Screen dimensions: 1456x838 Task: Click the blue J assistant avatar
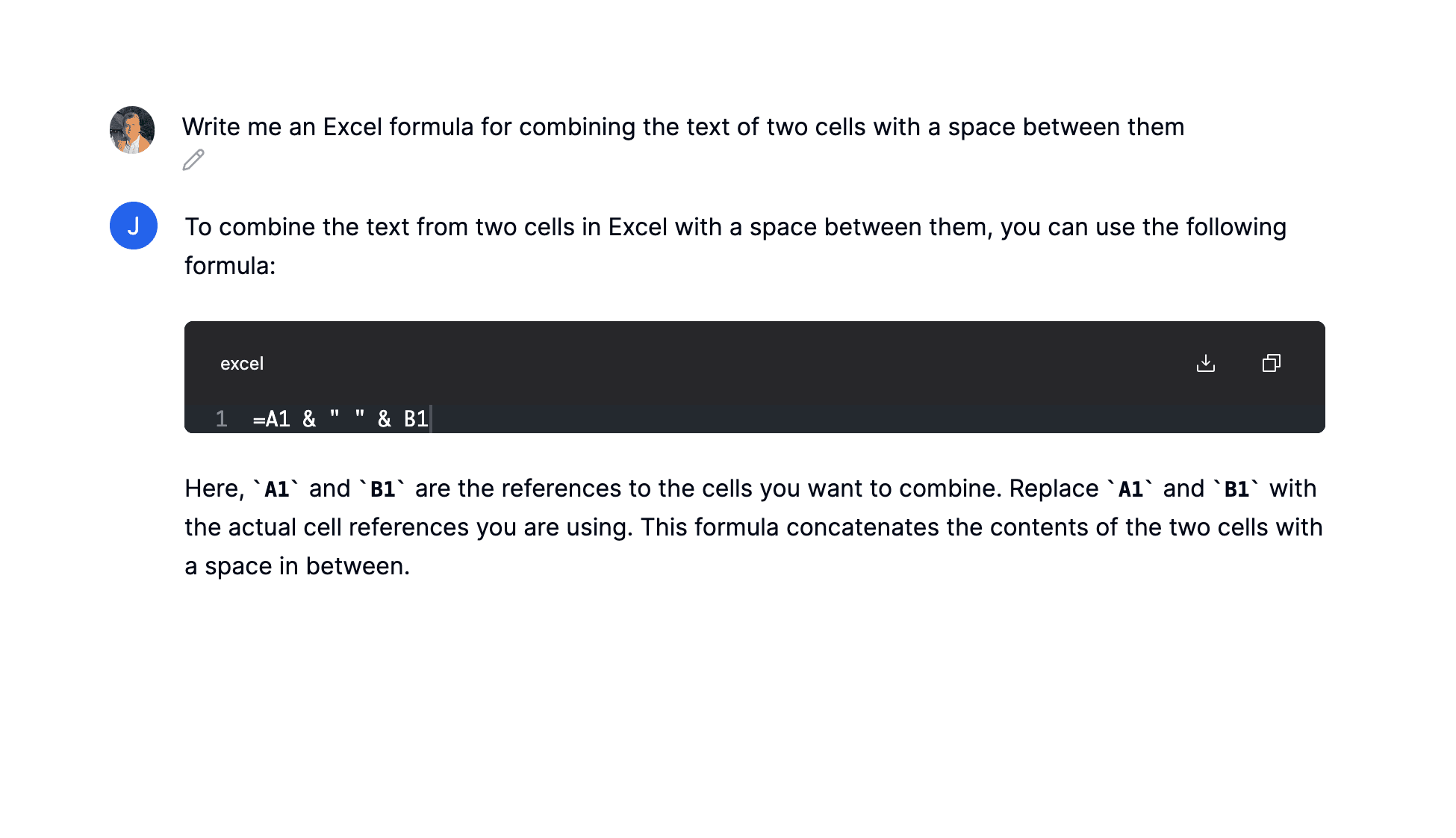click(x=134, y=226)
